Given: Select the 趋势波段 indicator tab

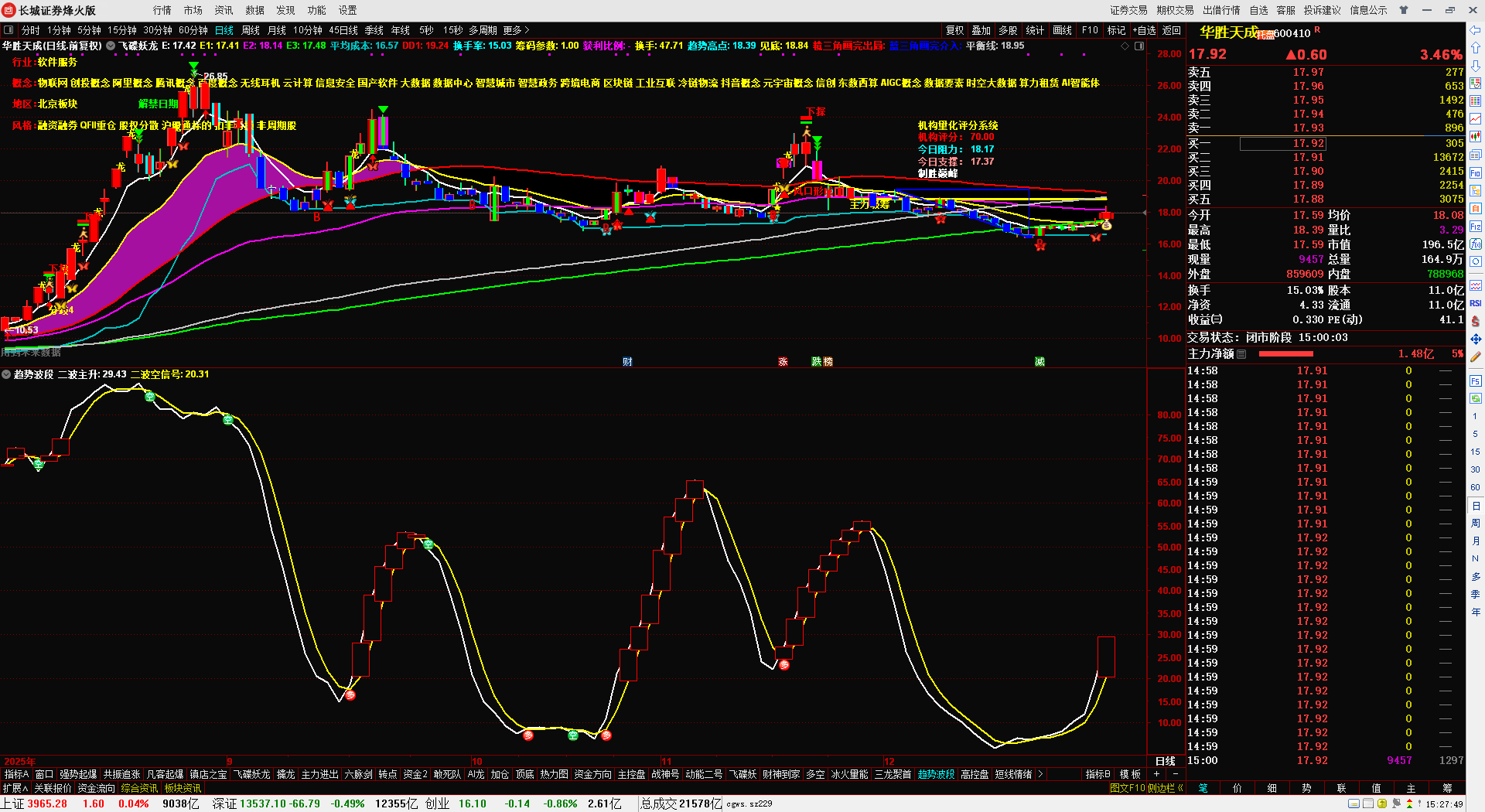Looking at the screenshot, I should click(x=937, y=774).
